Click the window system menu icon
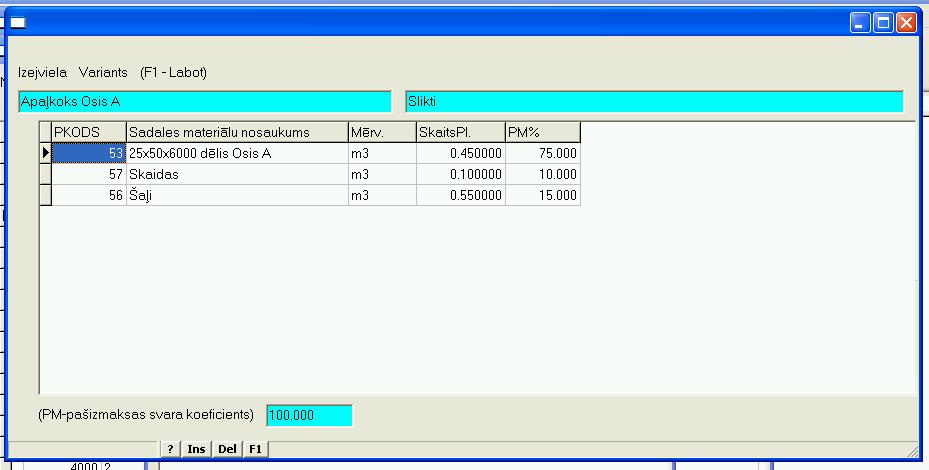Screen dimensions: 929x470 click(18, 23)
